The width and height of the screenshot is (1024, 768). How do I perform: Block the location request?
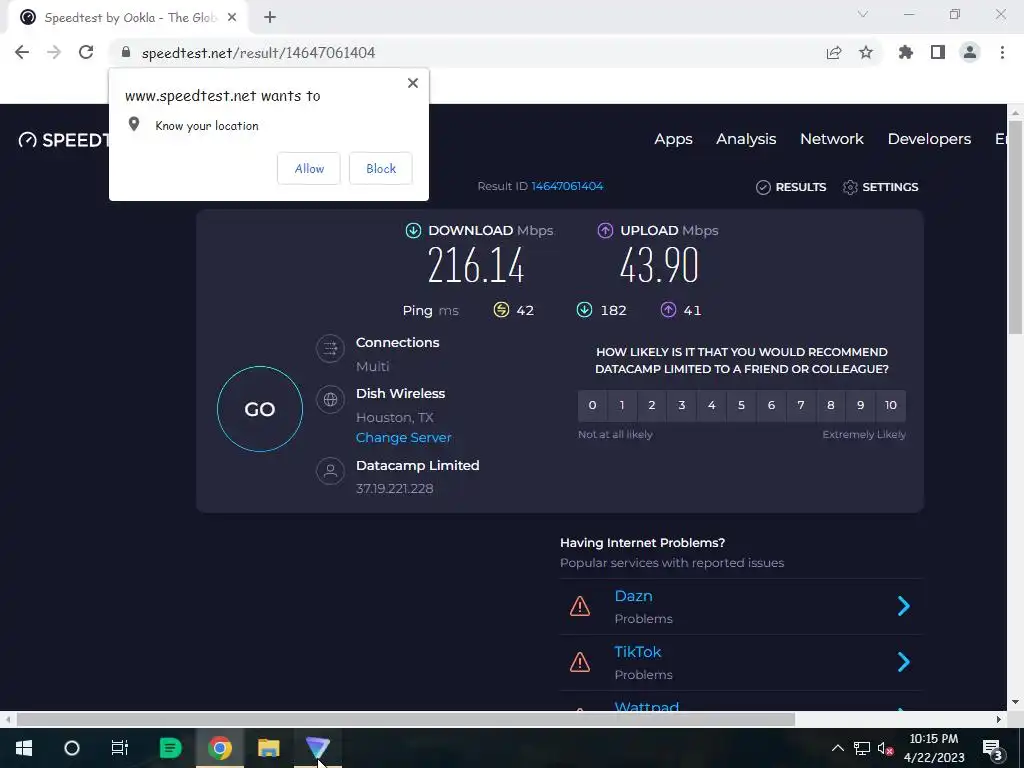(x=381, y=168)
